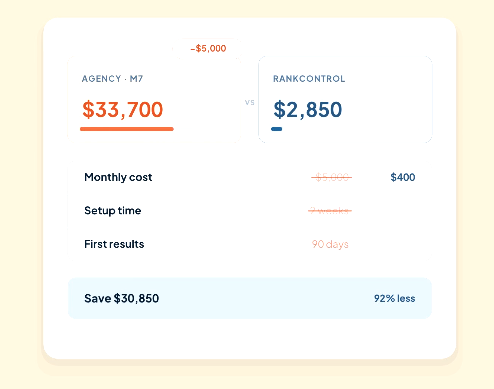Click the 90 days first results value
This screenshot has height=389, width=494.
pos(330,244)
